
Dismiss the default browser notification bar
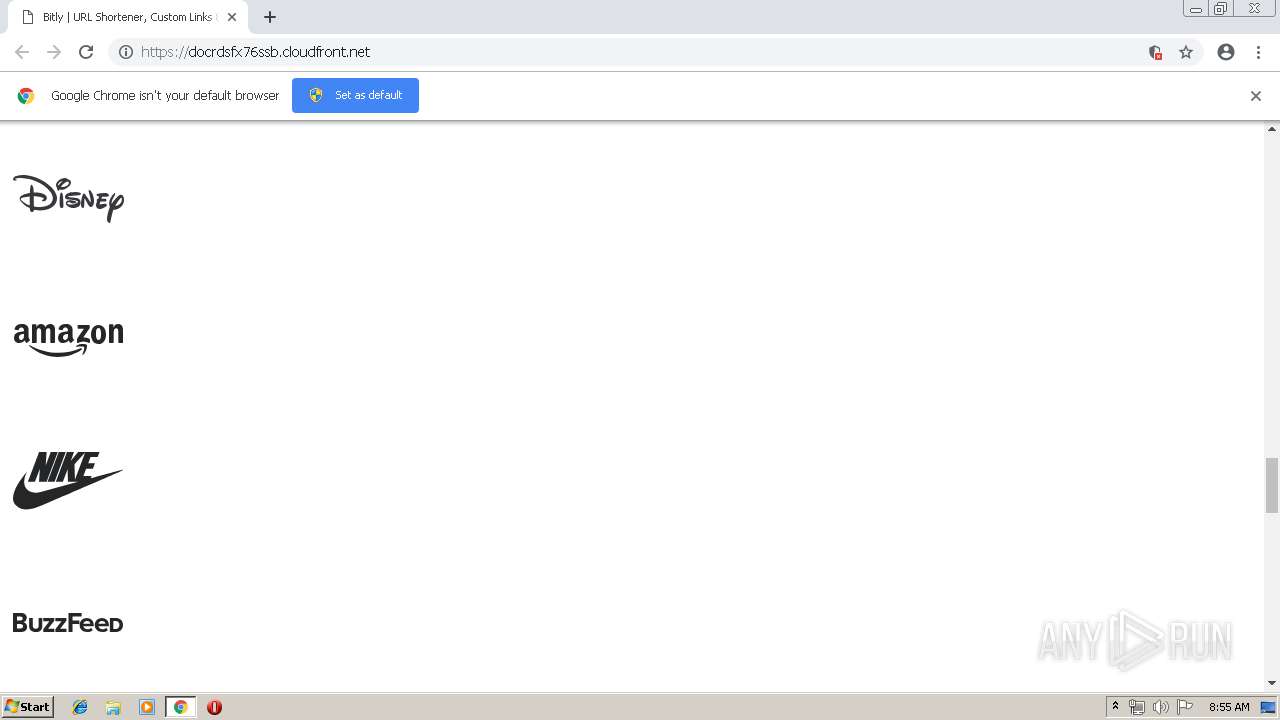point(1255,96)
